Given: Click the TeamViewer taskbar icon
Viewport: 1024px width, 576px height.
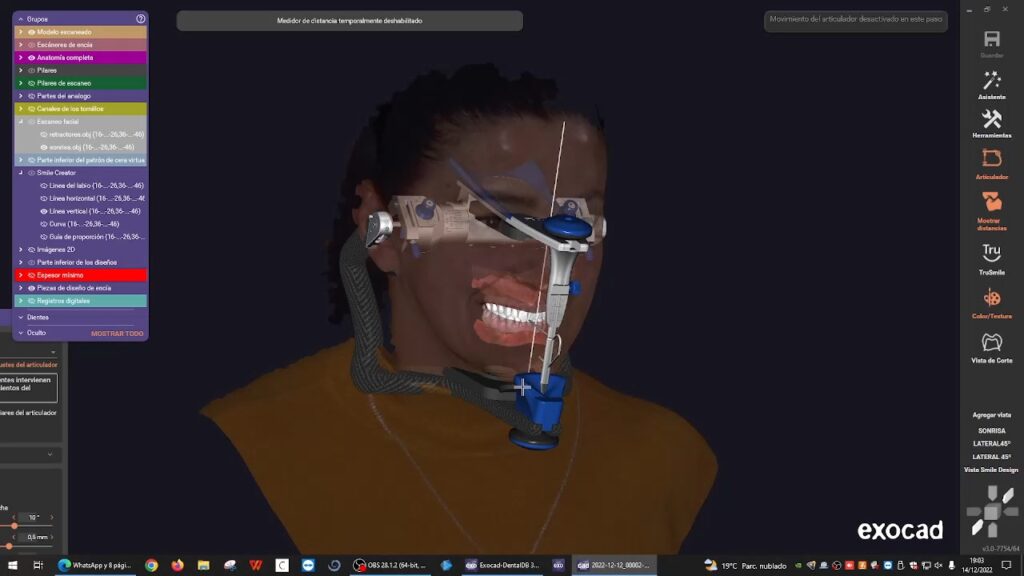Looking at the screenshot, I should [308, 565].
